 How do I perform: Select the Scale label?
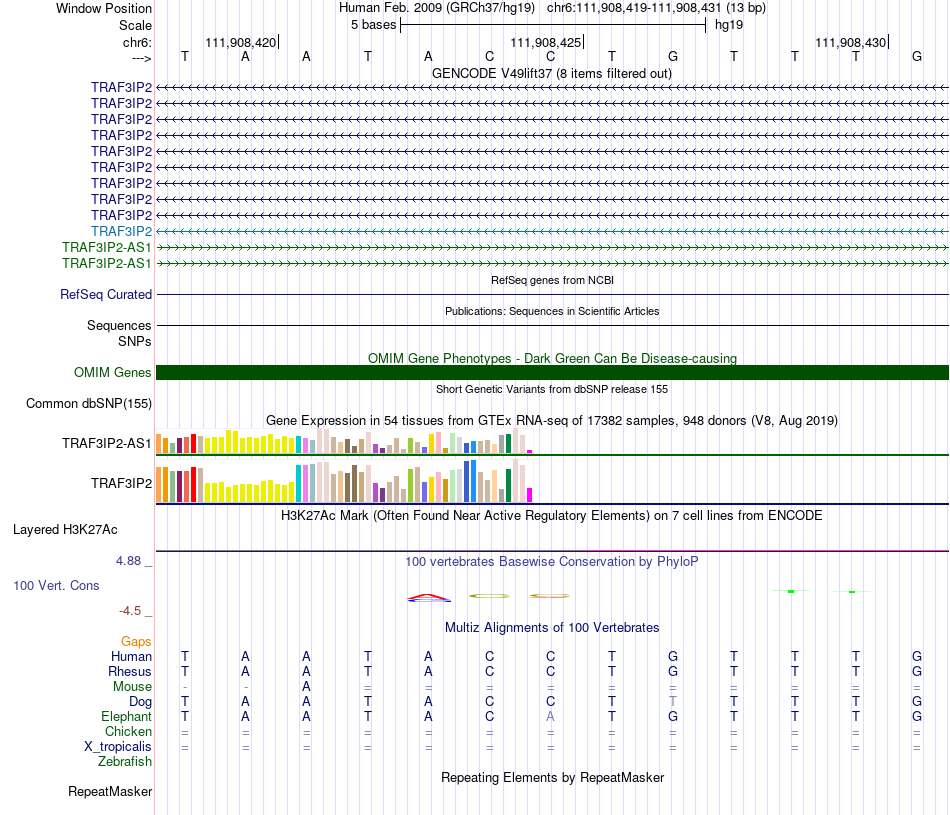click(135, 25)
